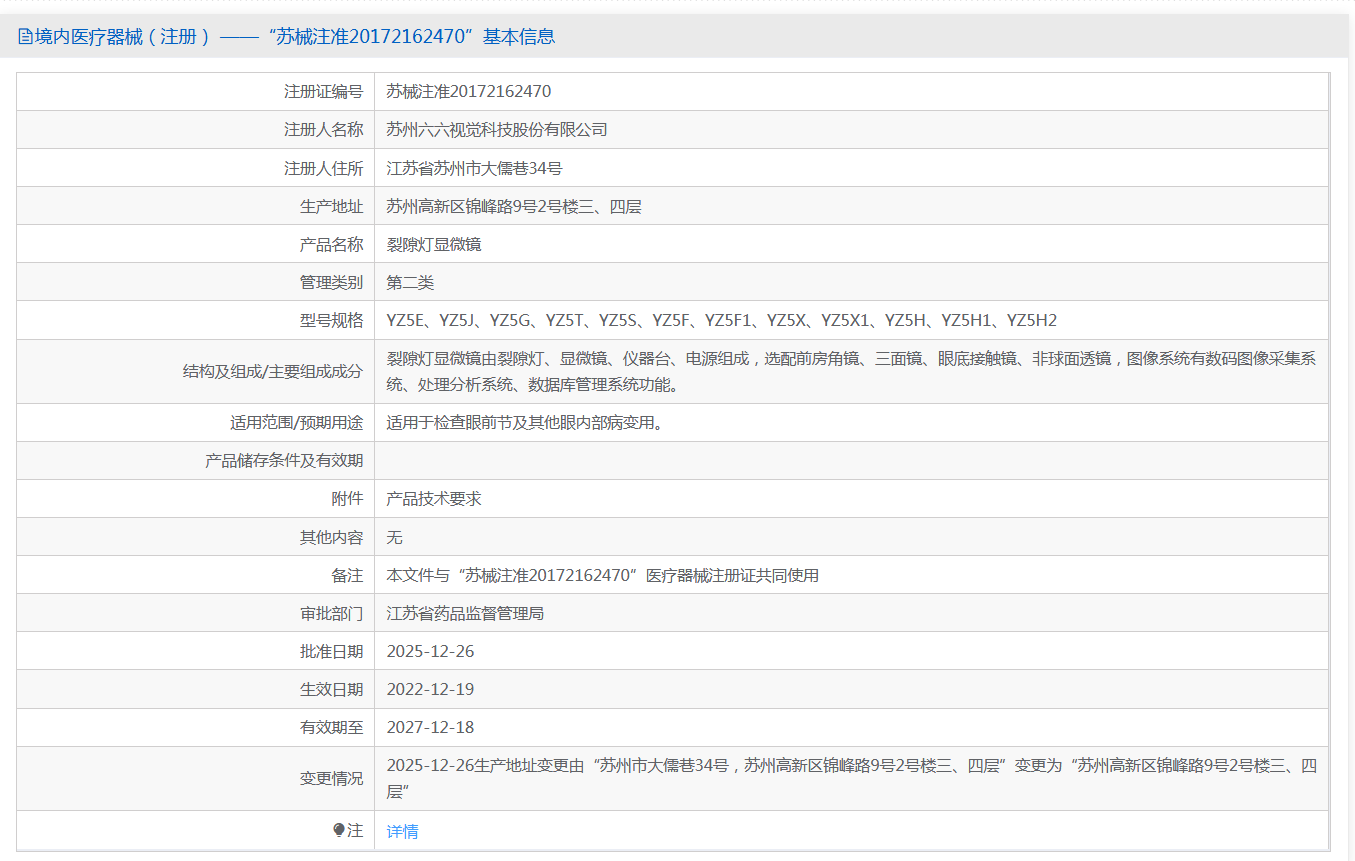Viewport: 1355px width, 861px height.
Task: Select the value in the 生产地址 row
Action: [x=514, y=206]
